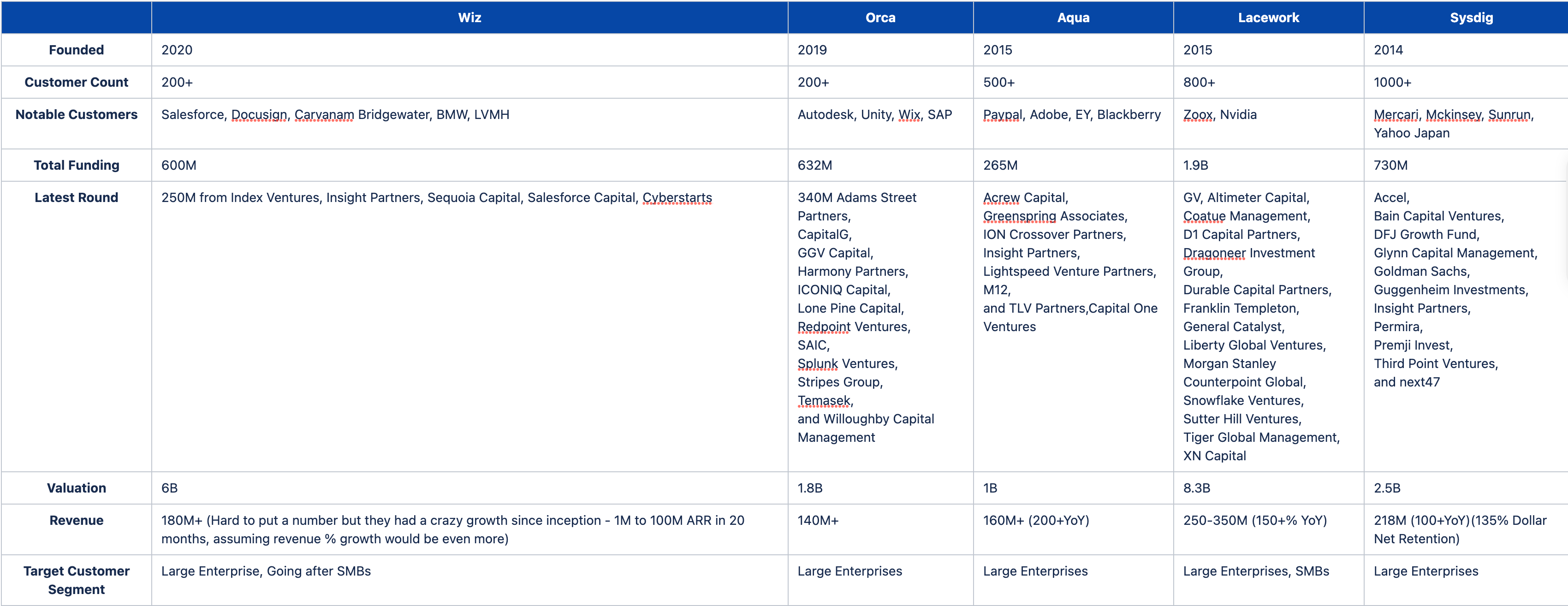Screen dimensions: 1568x606
Task: Click the Founded row label
Action: point(76,50)
